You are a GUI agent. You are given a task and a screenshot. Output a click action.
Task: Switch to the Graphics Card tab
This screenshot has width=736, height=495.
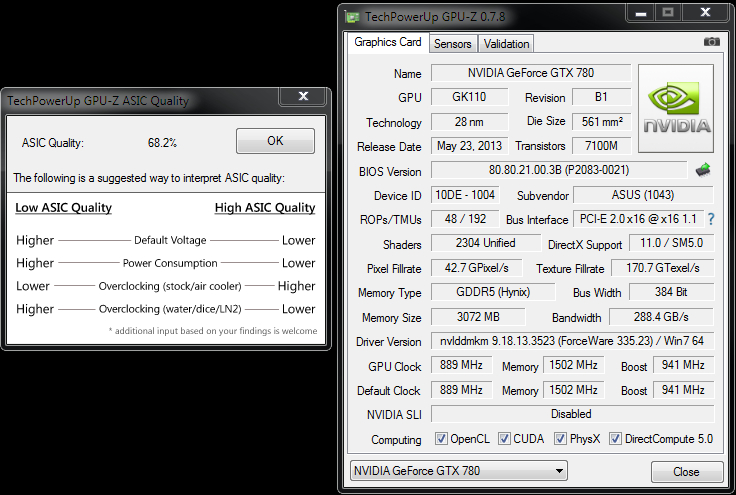click(x=388, y=42)
